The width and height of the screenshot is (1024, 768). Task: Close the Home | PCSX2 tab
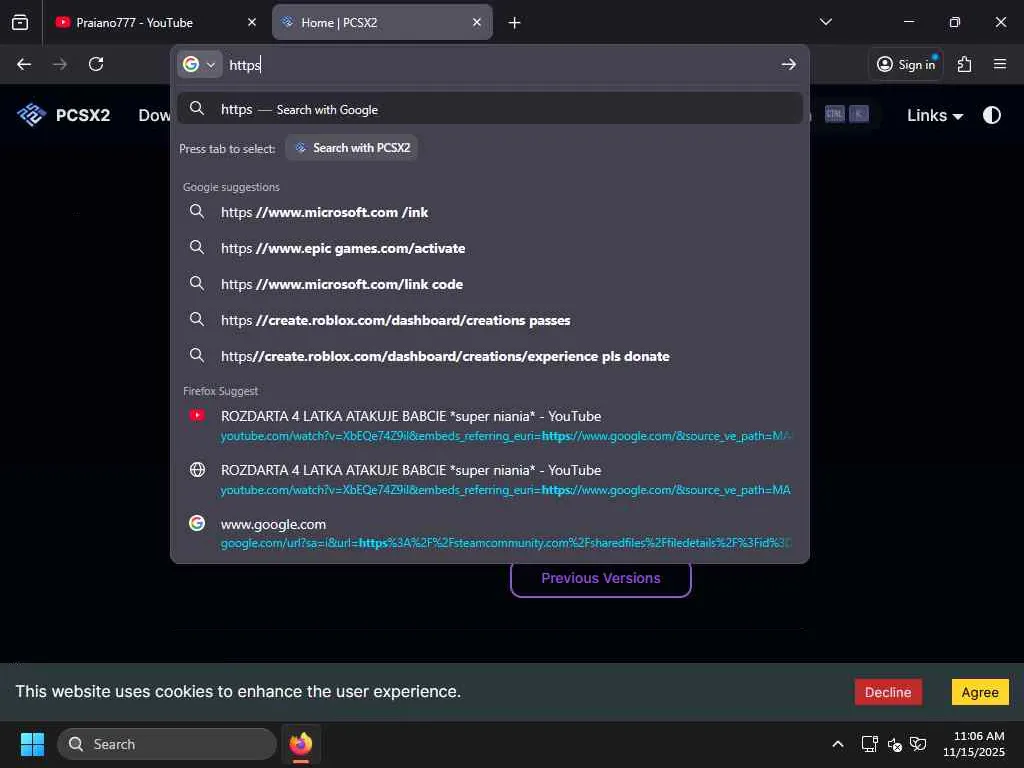click(x=477, y=22)
